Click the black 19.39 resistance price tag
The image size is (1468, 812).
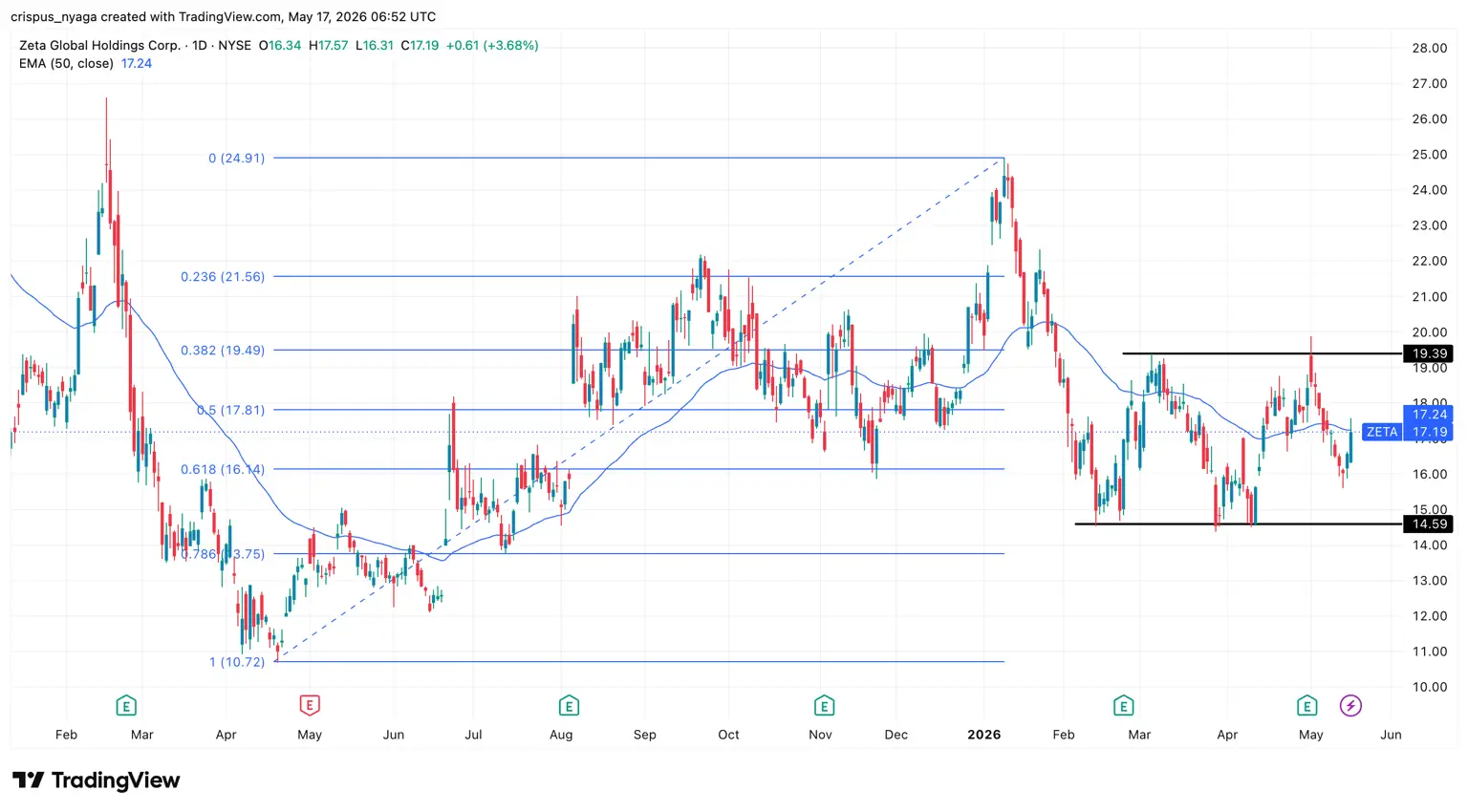tap(1428, 353)
